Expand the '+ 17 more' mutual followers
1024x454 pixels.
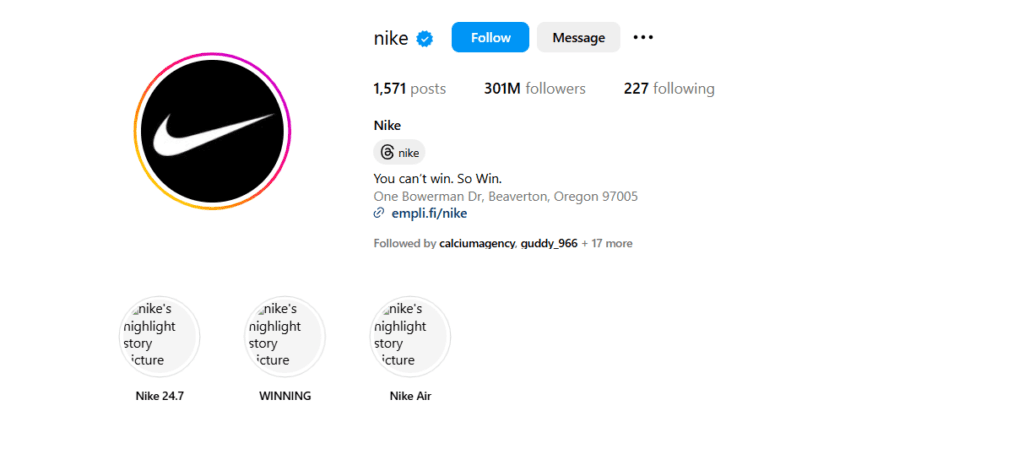click(607, 244)
